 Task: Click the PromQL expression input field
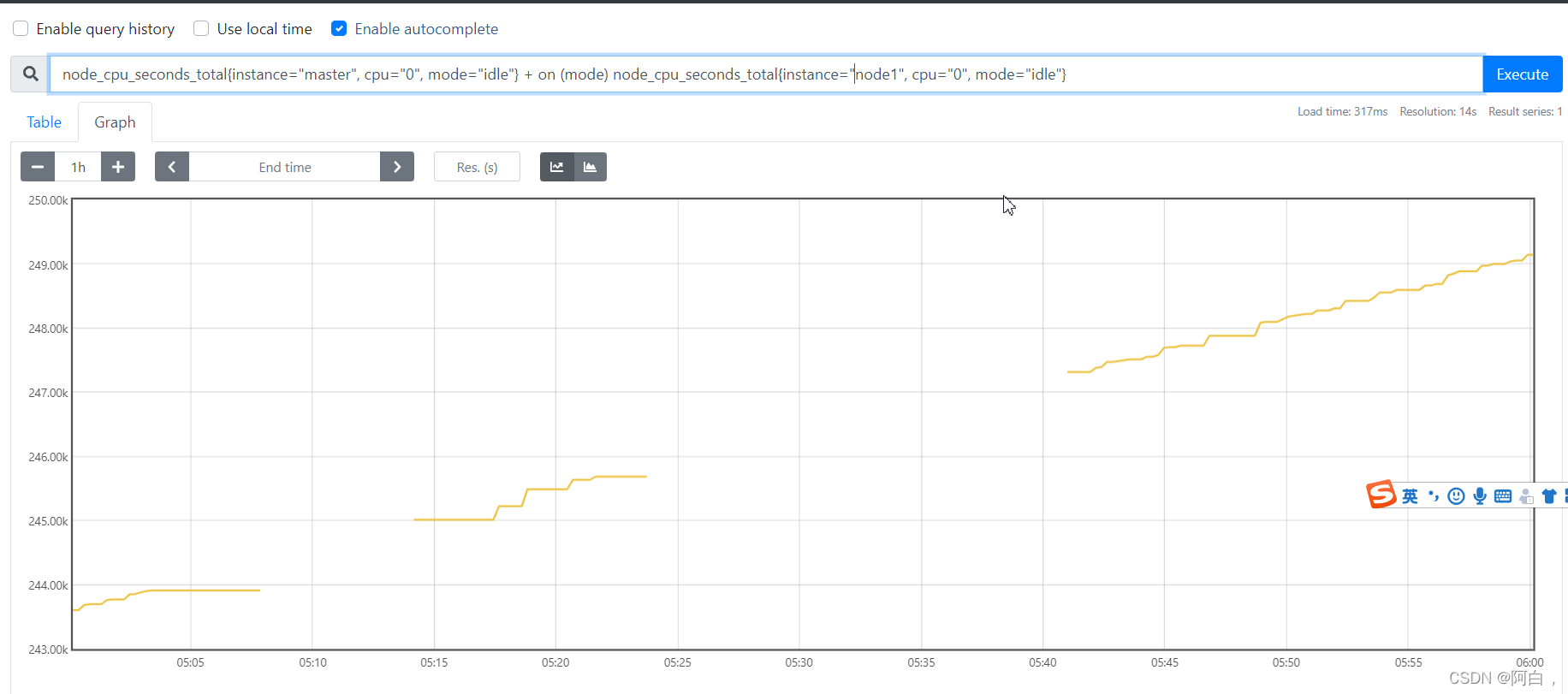(766, 74)
